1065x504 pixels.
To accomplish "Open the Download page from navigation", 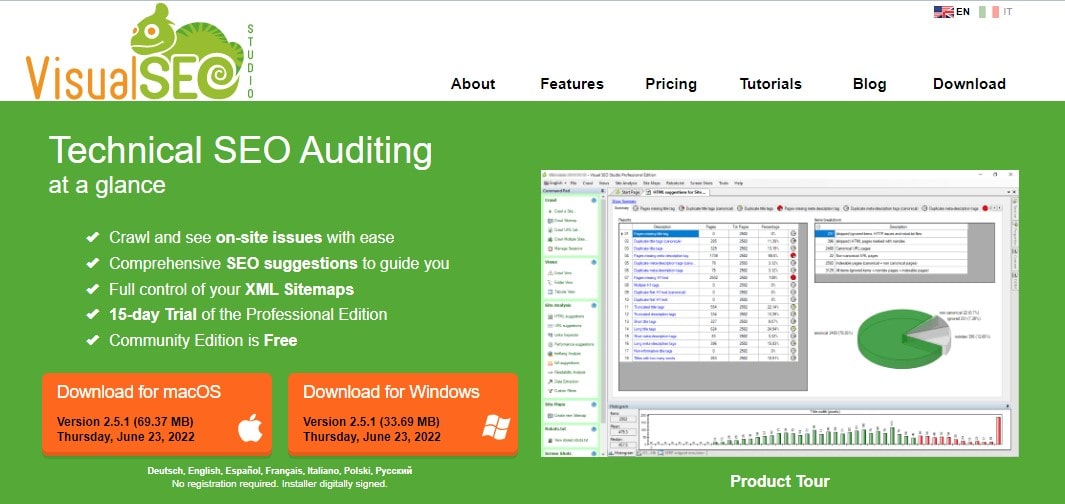I will 969,84.
